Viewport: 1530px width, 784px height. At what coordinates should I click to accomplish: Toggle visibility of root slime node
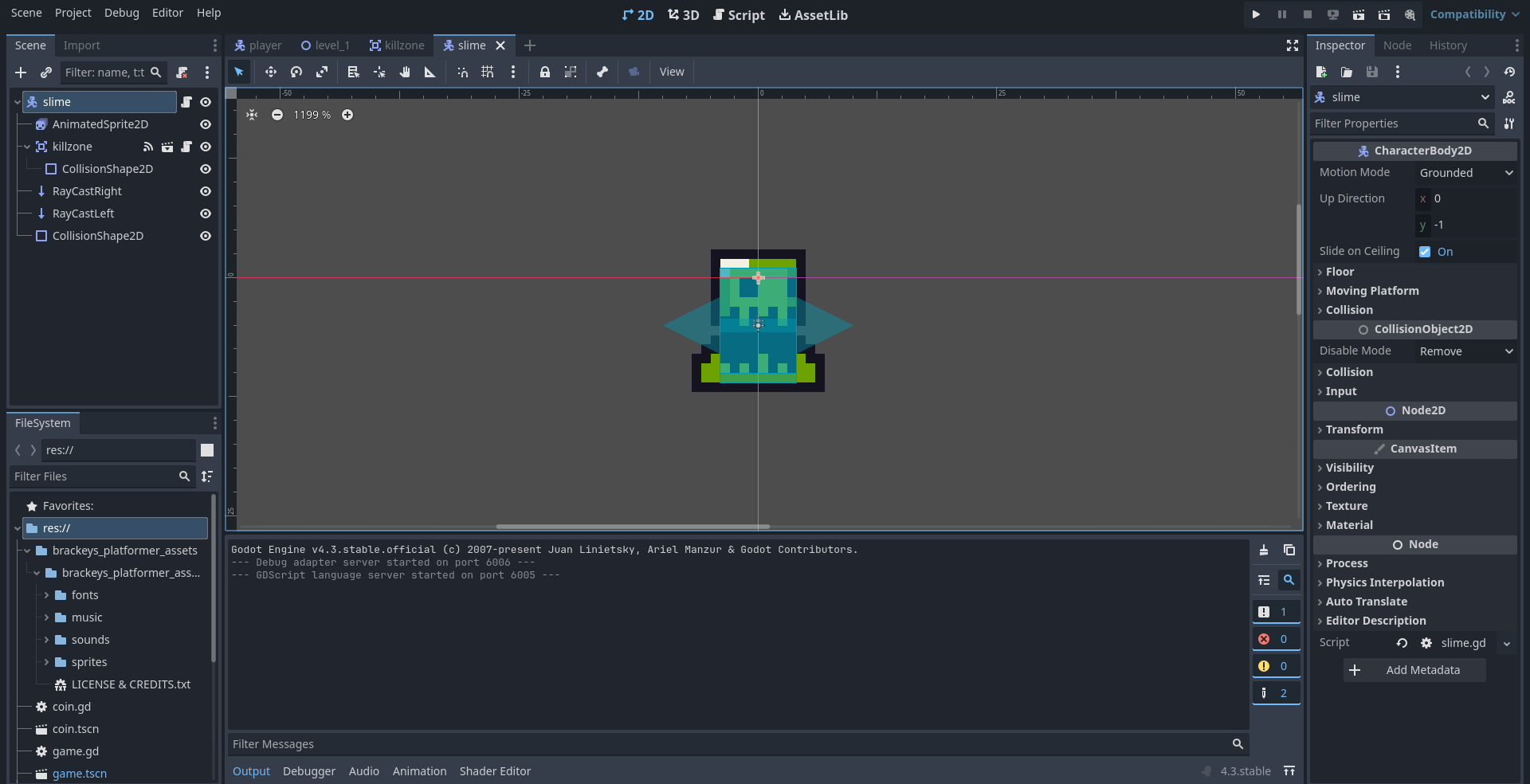pyautogui.click(x=206, y=102)
